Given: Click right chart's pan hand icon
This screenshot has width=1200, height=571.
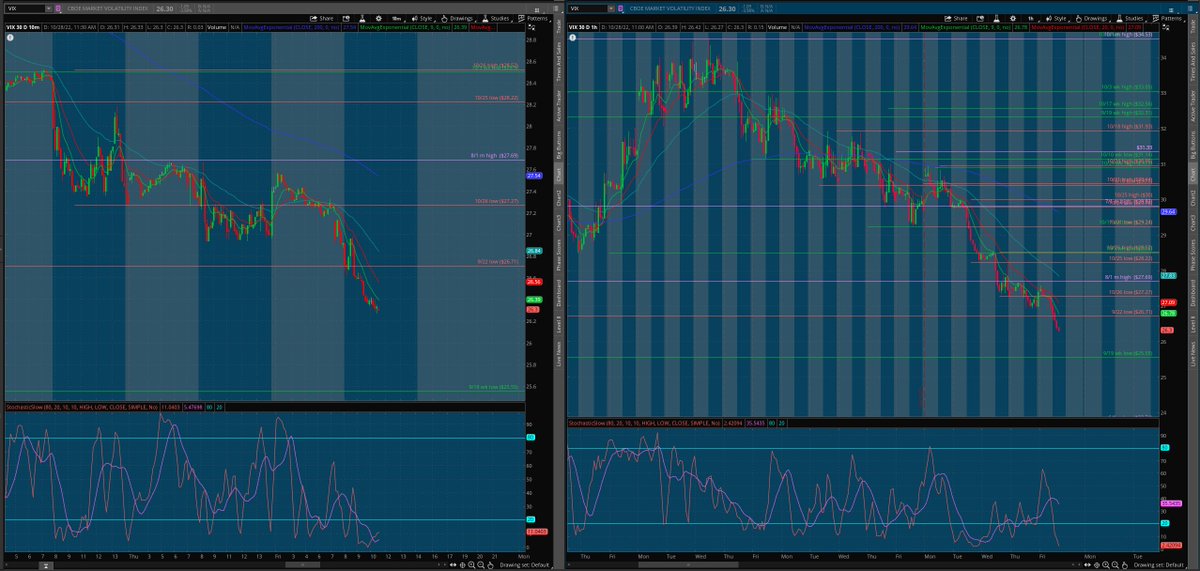Looking at the screenshot, I should (1124, 564).
